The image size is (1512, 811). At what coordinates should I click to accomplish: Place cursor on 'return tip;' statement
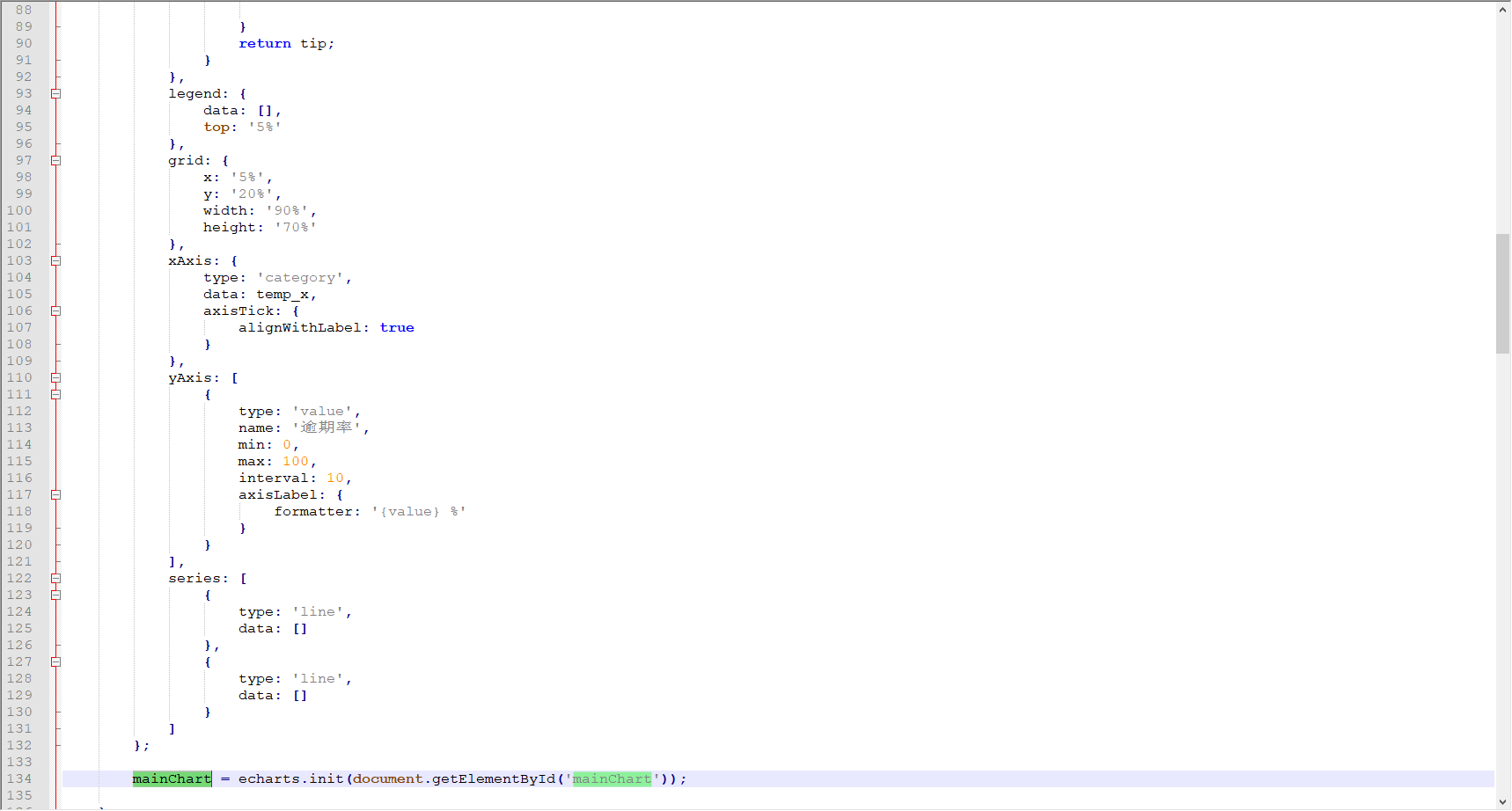[x=287, y=43]
